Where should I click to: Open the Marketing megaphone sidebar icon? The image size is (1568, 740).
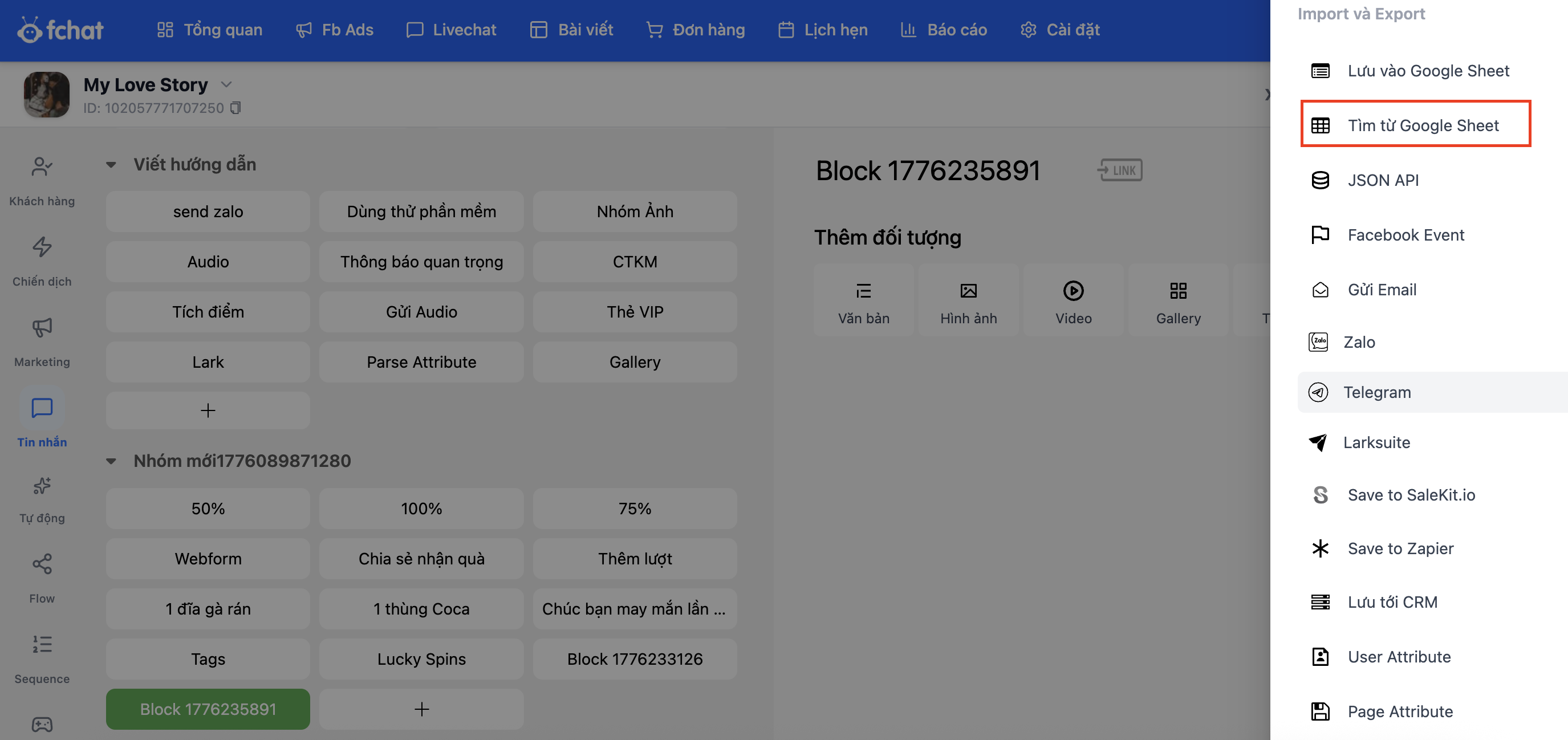(x=42, y=327)
